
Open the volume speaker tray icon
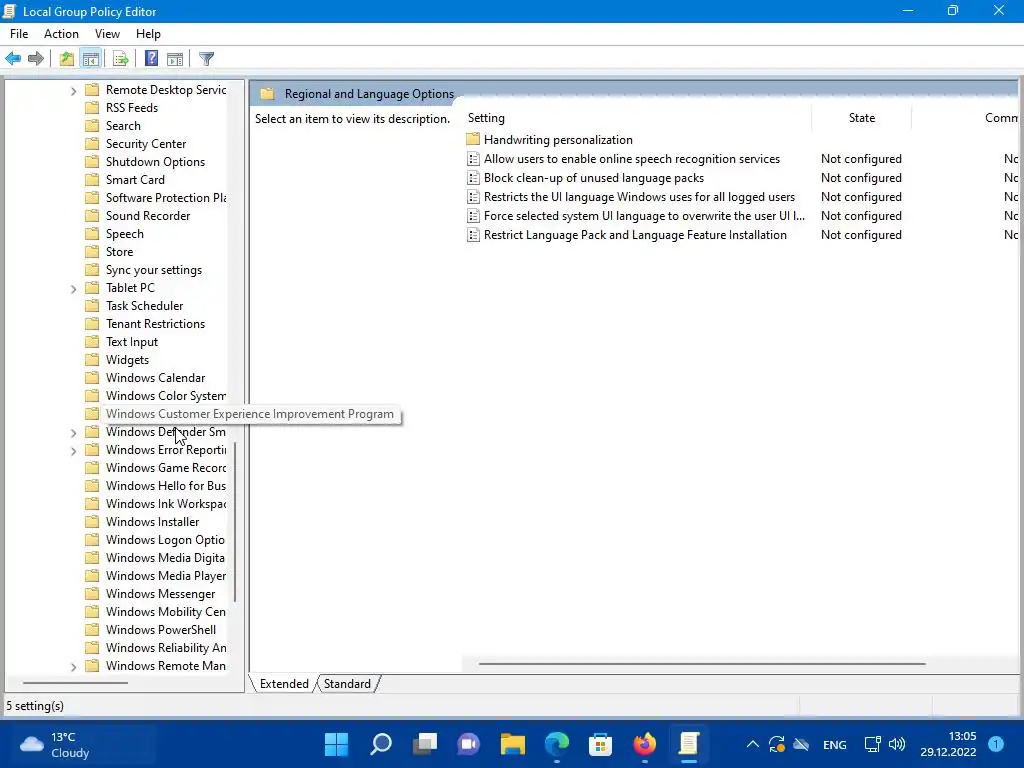pos(897,744)
